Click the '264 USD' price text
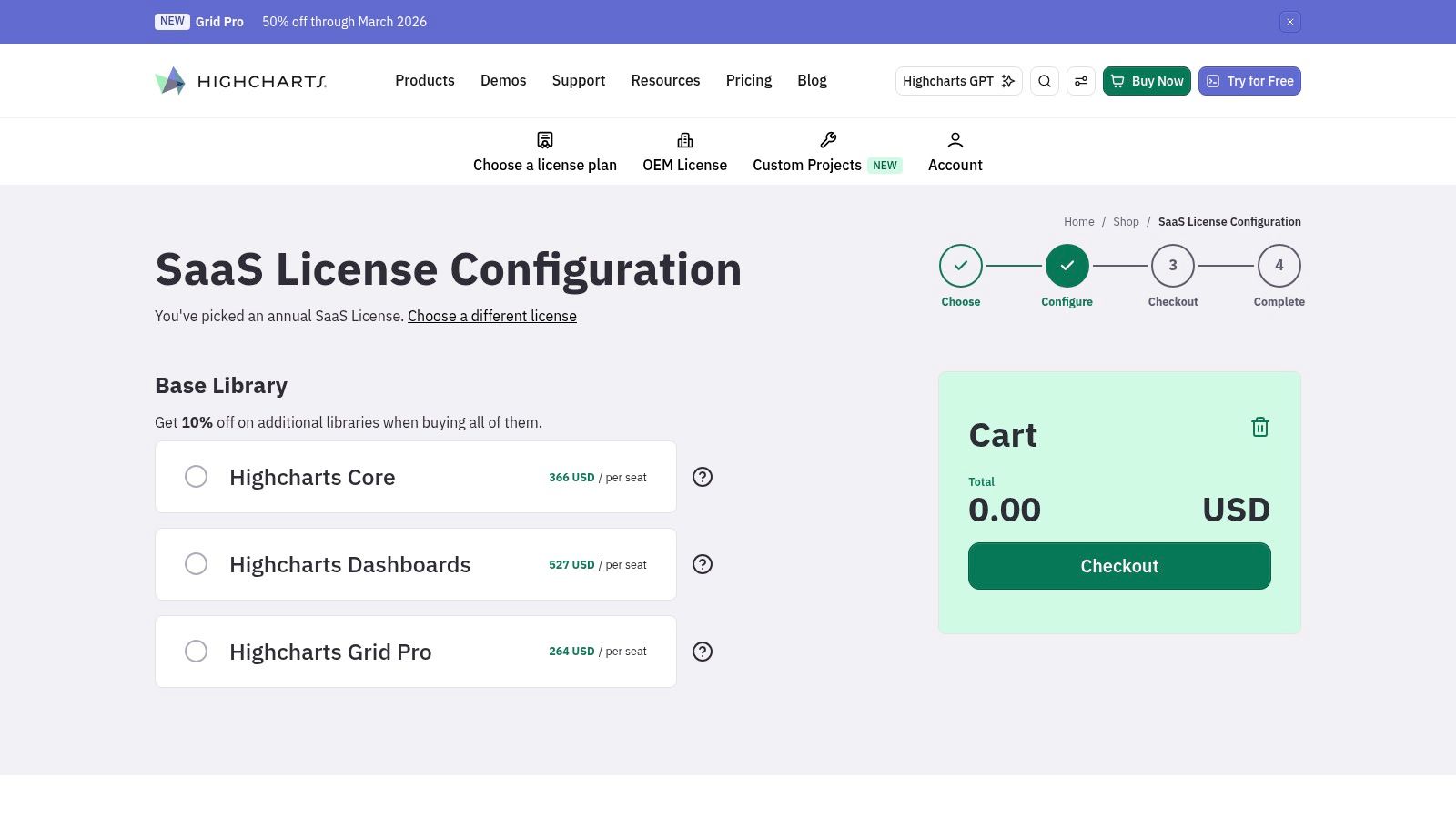 click(571, 652)
